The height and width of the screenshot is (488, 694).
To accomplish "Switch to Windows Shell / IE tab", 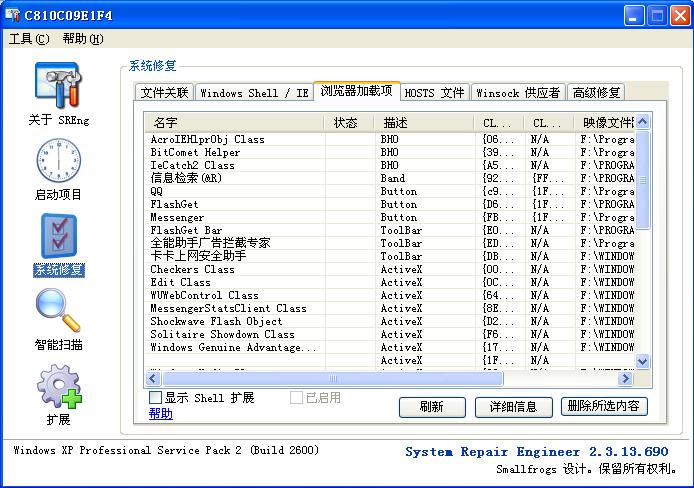I will pyautogui.click(x=254, y=92).
